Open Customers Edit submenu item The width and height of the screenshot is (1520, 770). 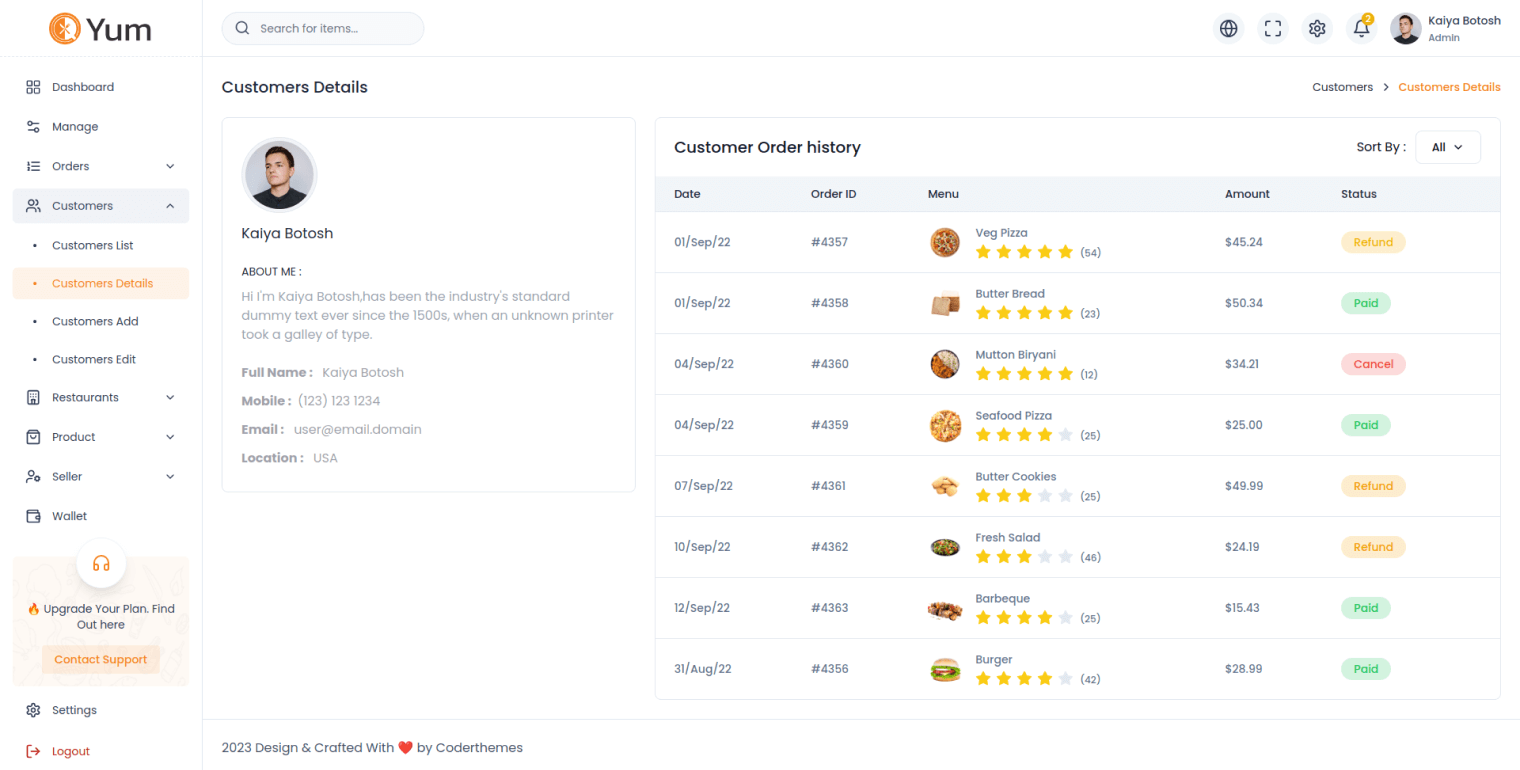click(x=93, y=359)
